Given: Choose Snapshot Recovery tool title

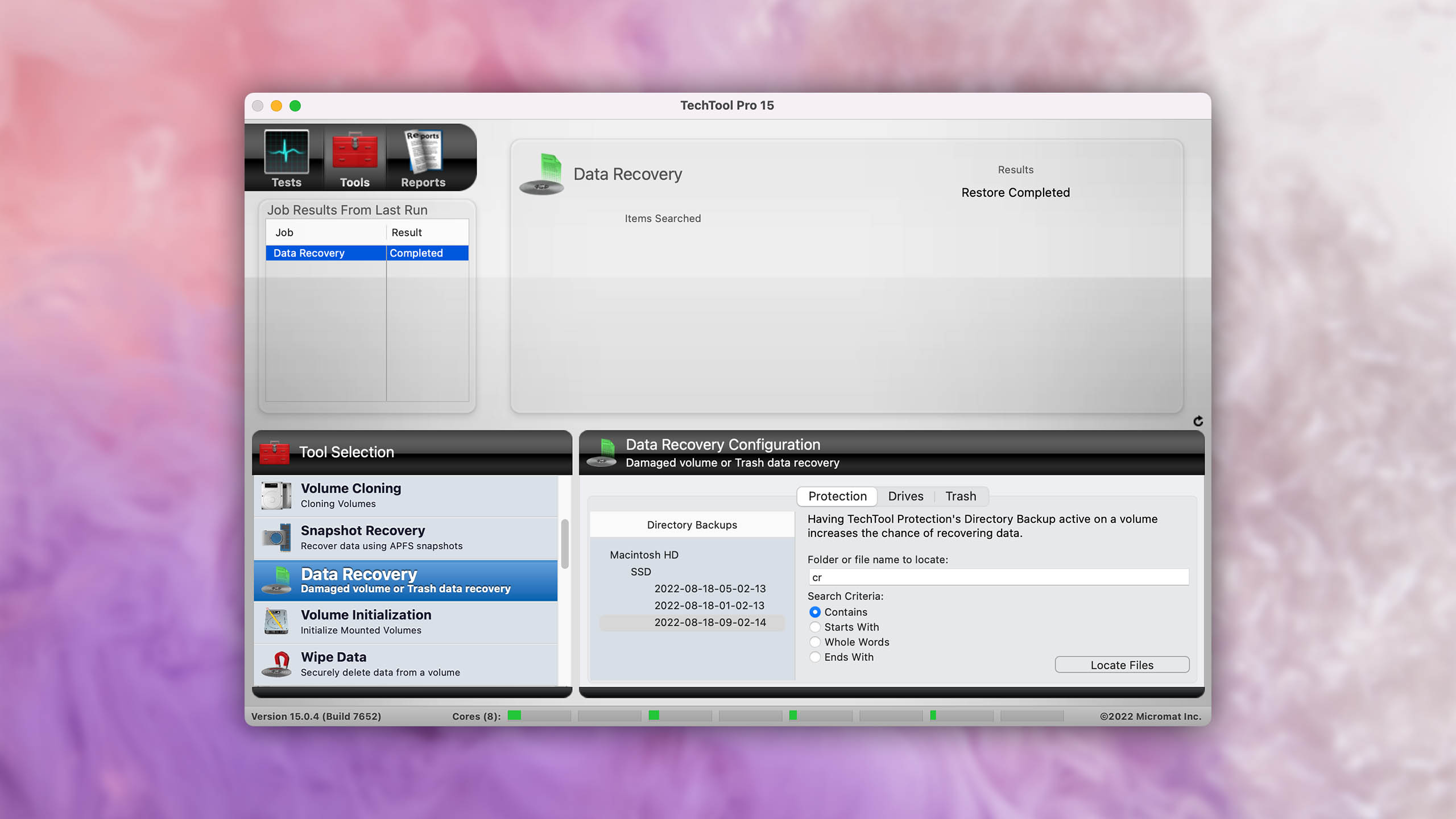Looking at the screenshot, I should tap(363, 530).
